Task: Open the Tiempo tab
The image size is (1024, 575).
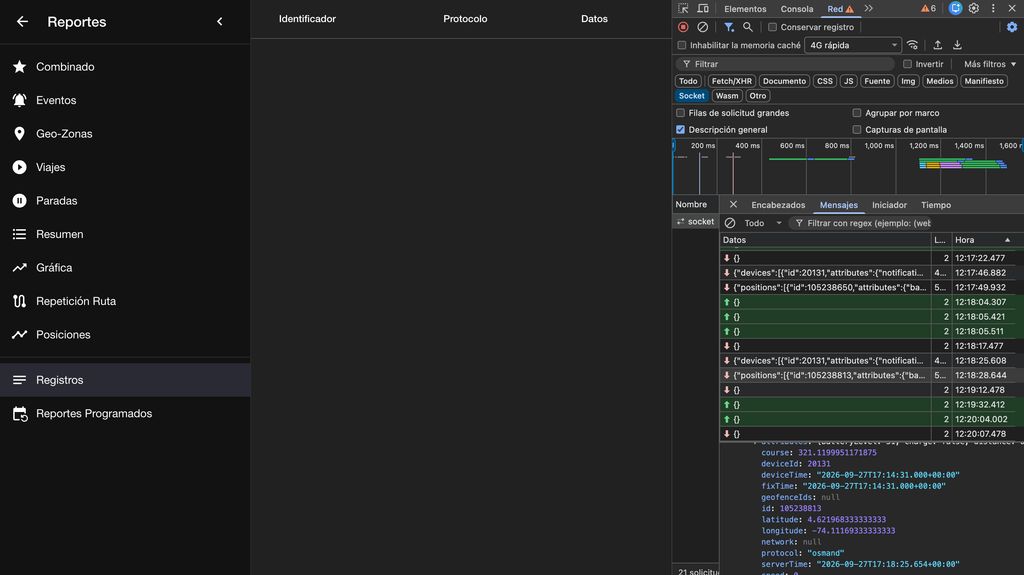Action: coord(936,205)
